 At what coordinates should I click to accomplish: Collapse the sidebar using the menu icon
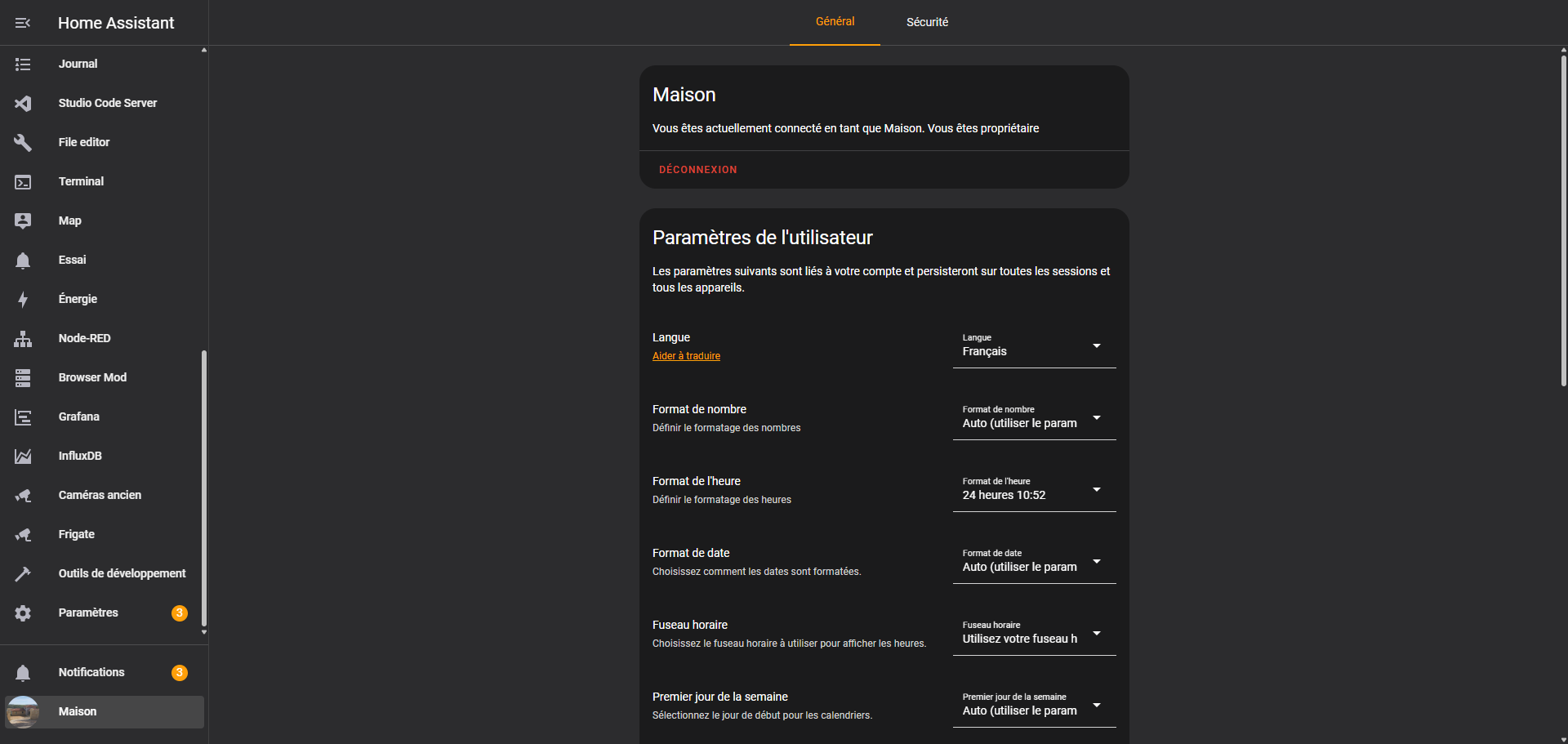pyautogui.click(x=23, y=23)
